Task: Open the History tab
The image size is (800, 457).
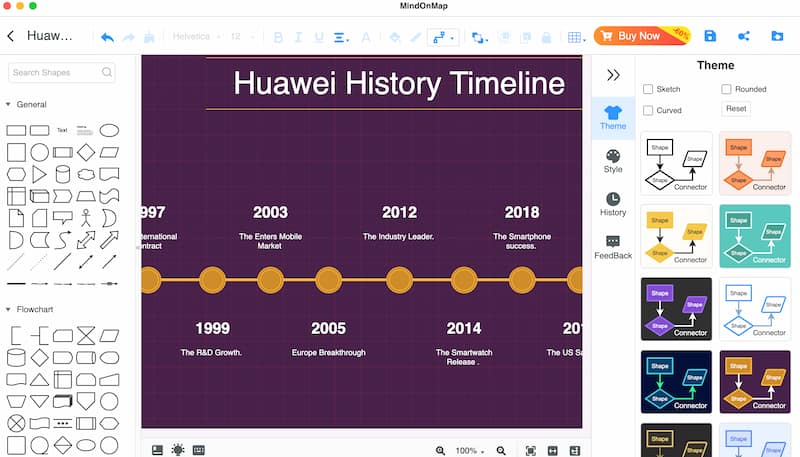Action: (x=613, y=205)
